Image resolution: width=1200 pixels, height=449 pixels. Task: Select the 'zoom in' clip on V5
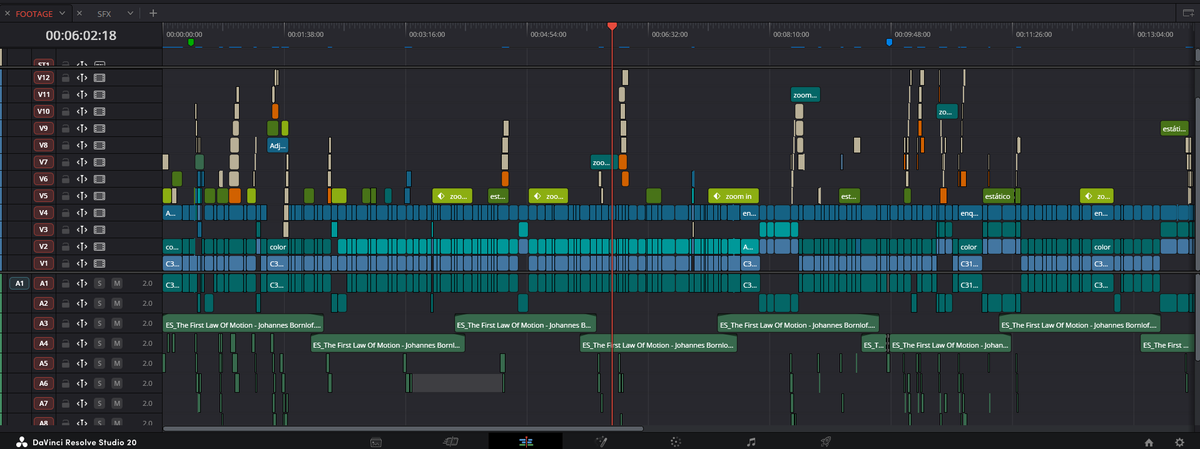click(733, 196)
